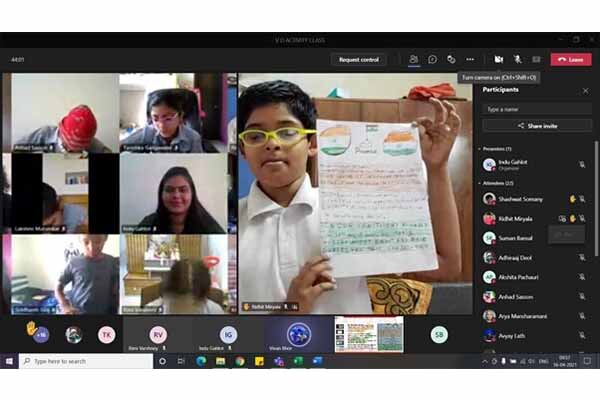600x400 pixels.
Task: Open Task View on the taskbar
Action: tap(181, 361)
